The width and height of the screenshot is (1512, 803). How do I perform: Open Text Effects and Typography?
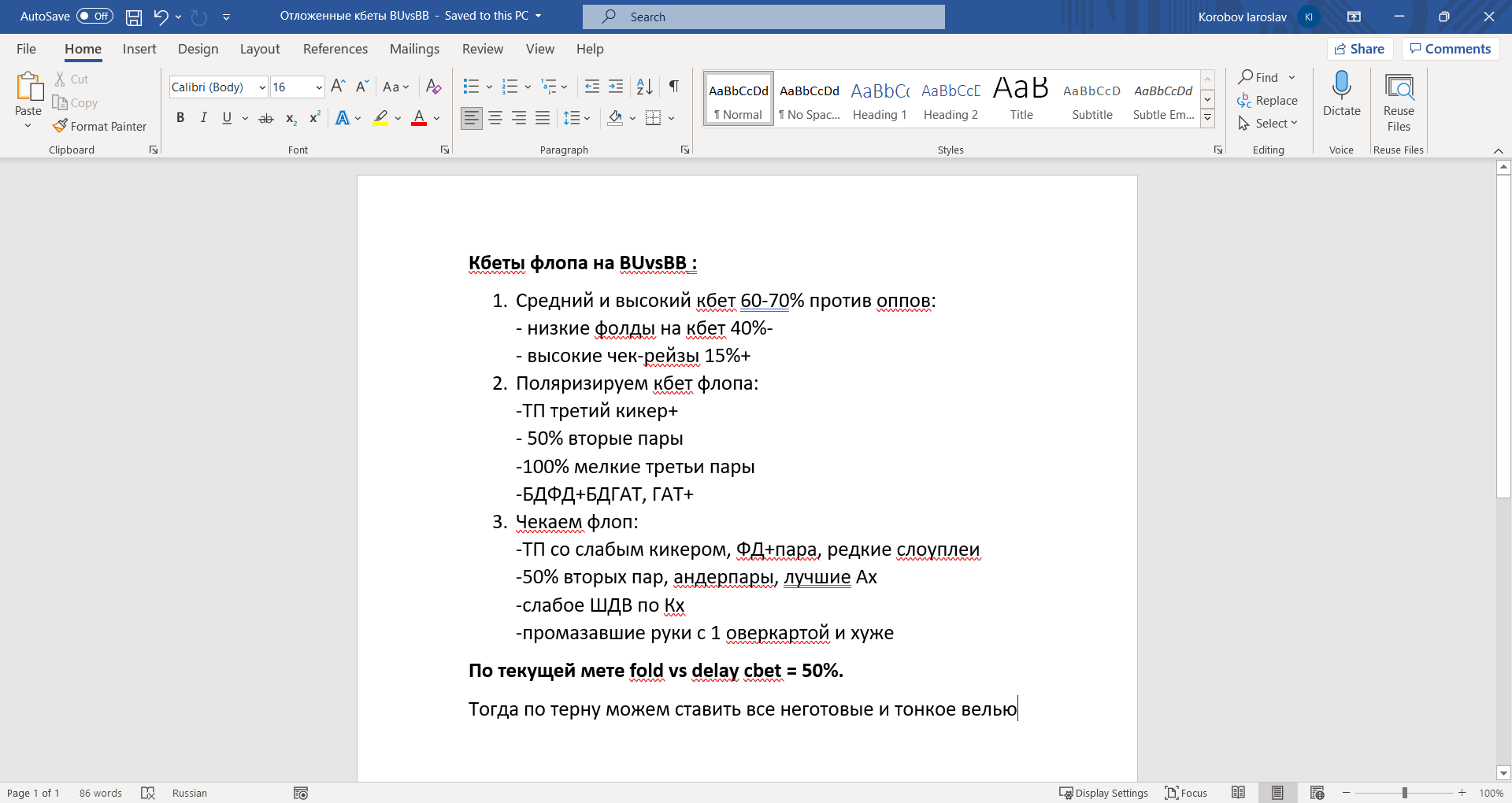coord(343,118)
